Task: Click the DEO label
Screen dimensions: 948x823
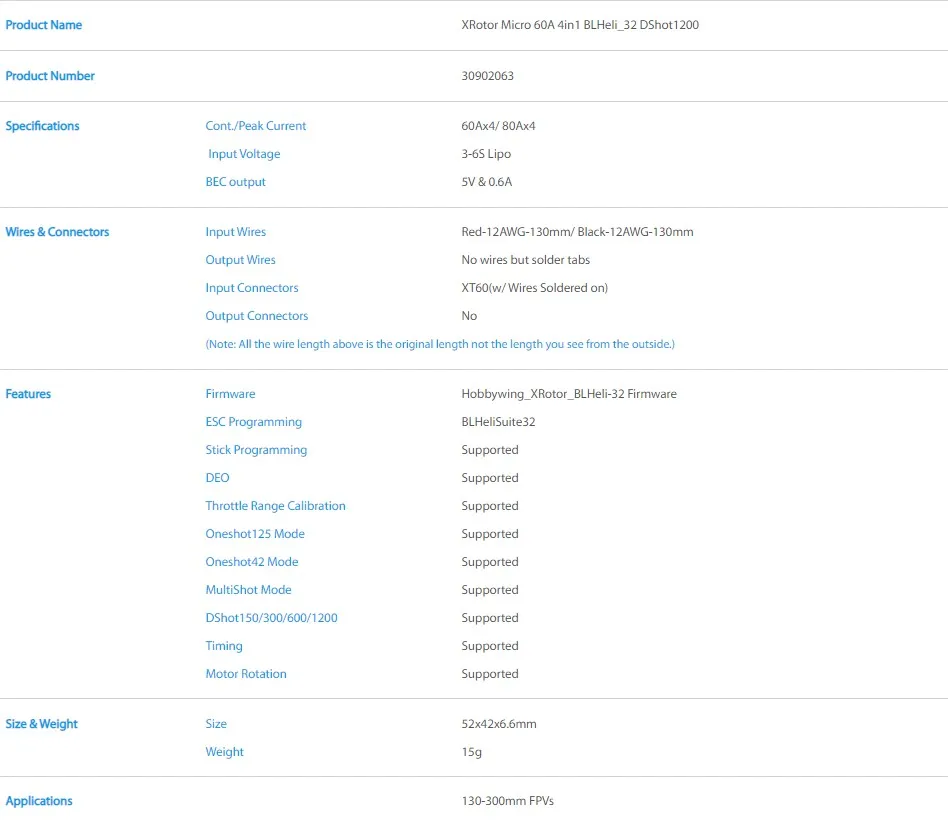Action: 218,478
